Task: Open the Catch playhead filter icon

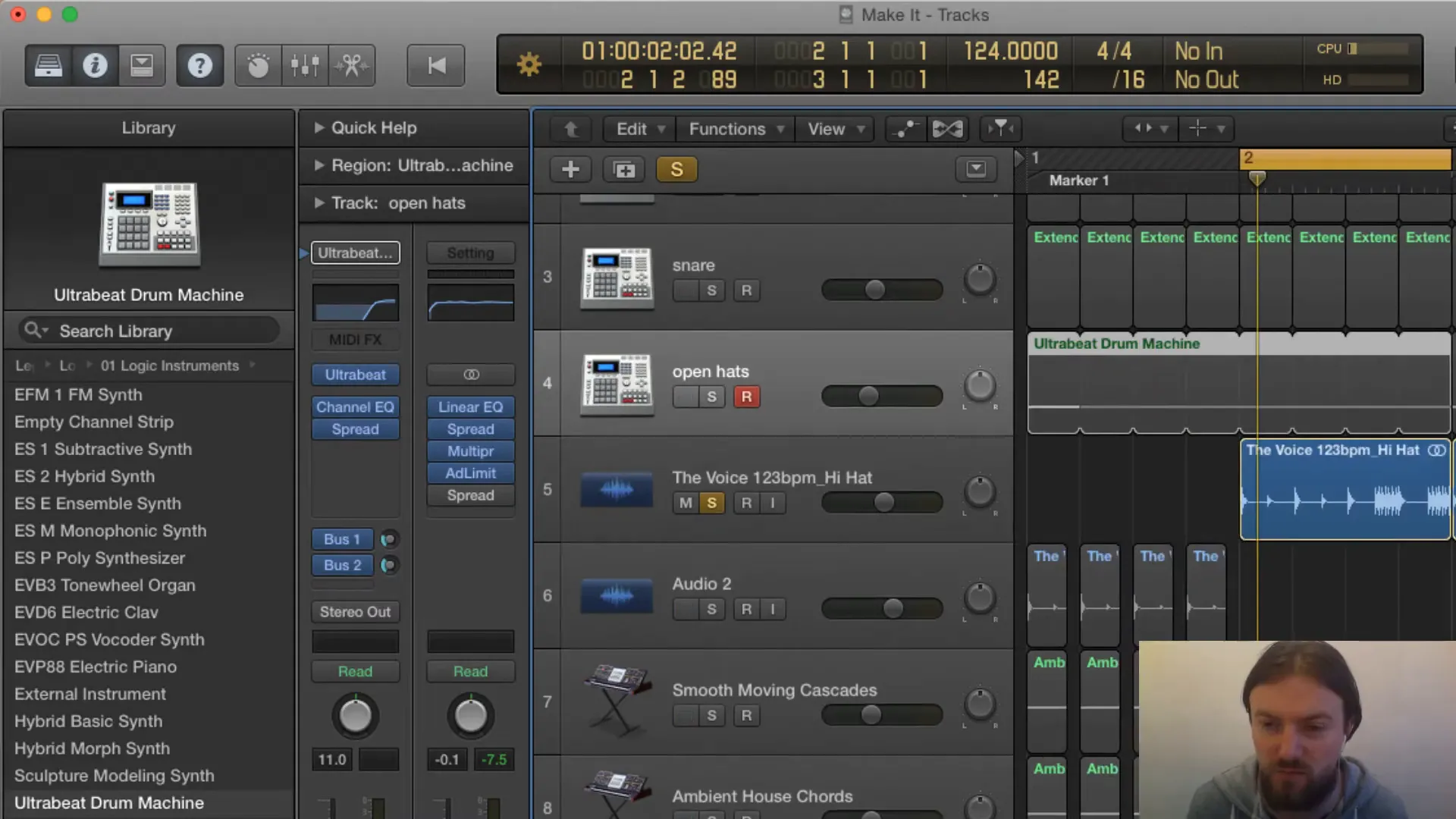Action: click(1001, 129)
